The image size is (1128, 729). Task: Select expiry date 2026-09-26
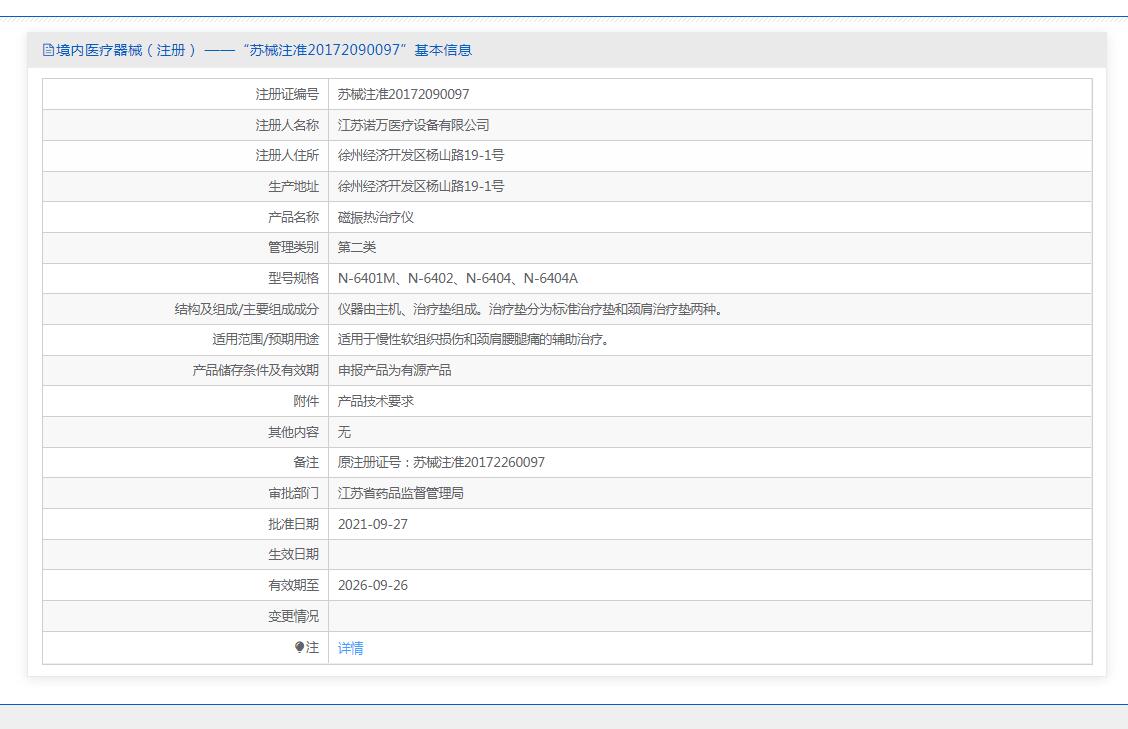click(x=373, y=586)
